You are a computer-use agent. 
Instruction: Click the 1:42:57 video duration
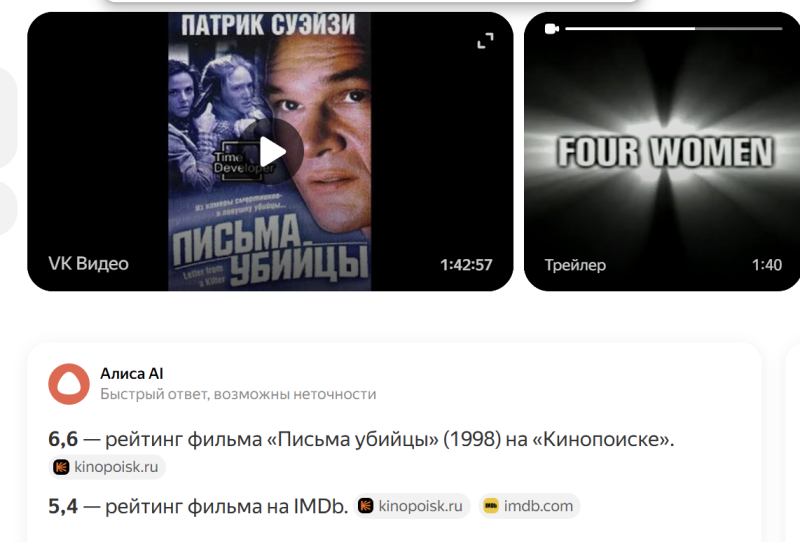466,265
